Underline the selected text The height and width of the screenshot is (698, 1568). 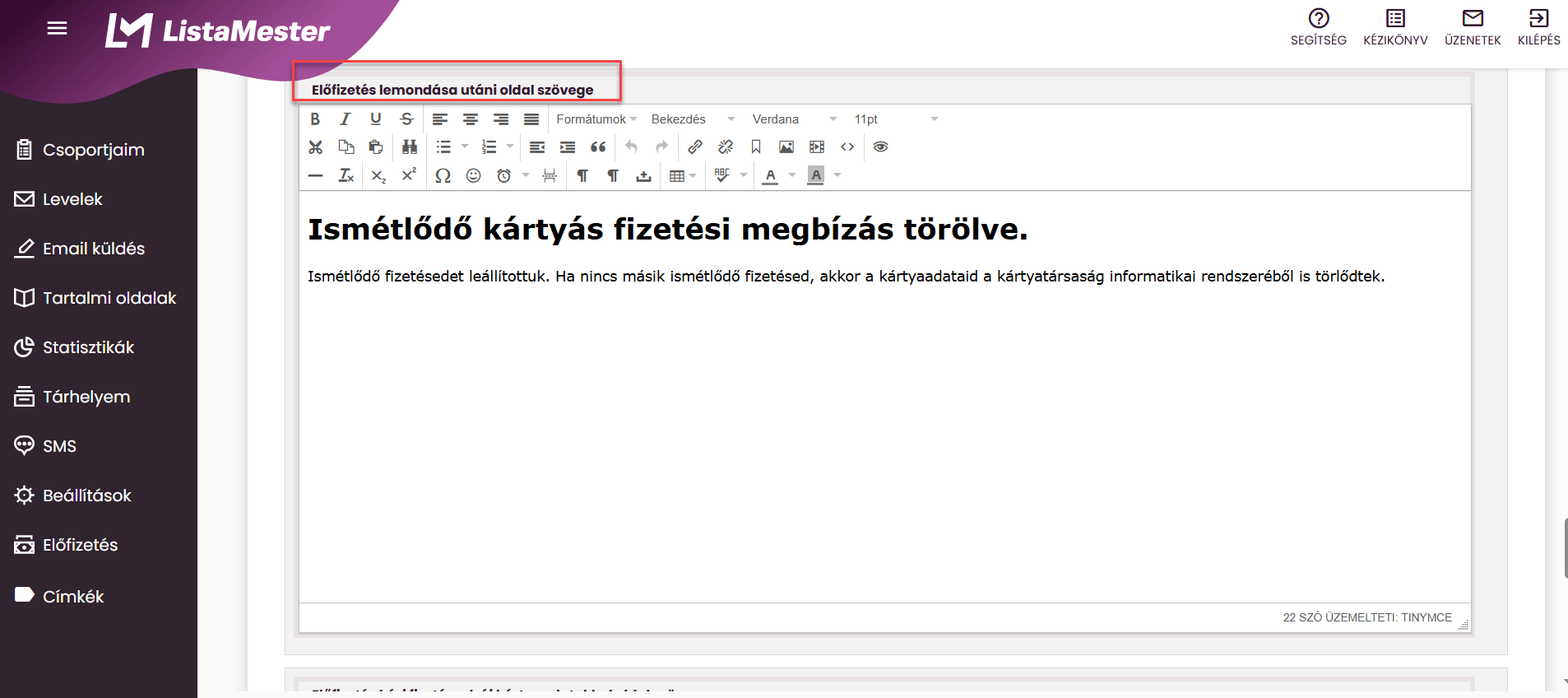coord(376,119)
